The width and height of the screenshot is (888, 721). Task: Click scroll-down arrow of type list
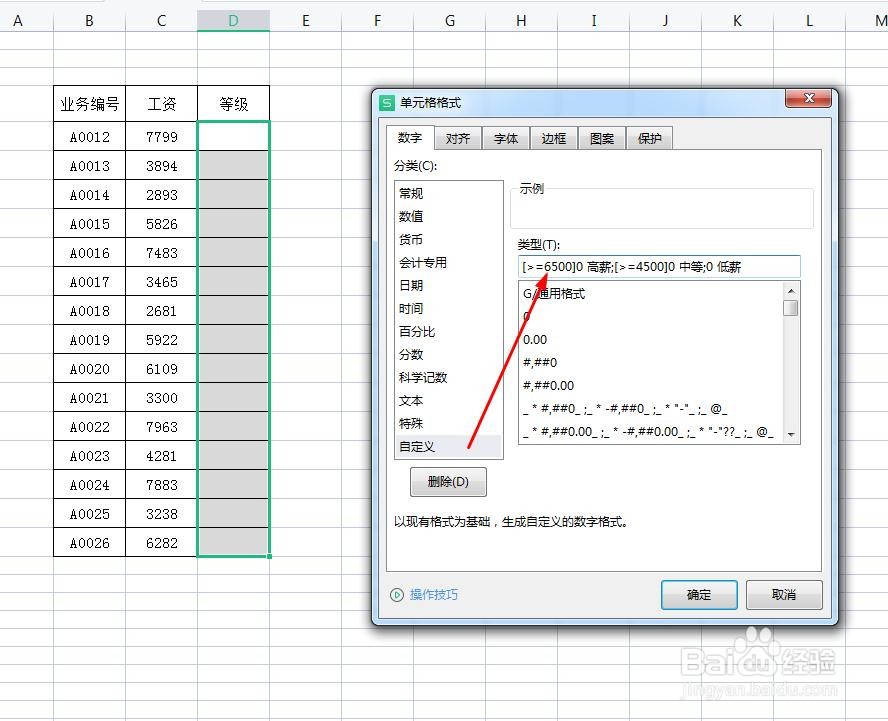point(791,434)
